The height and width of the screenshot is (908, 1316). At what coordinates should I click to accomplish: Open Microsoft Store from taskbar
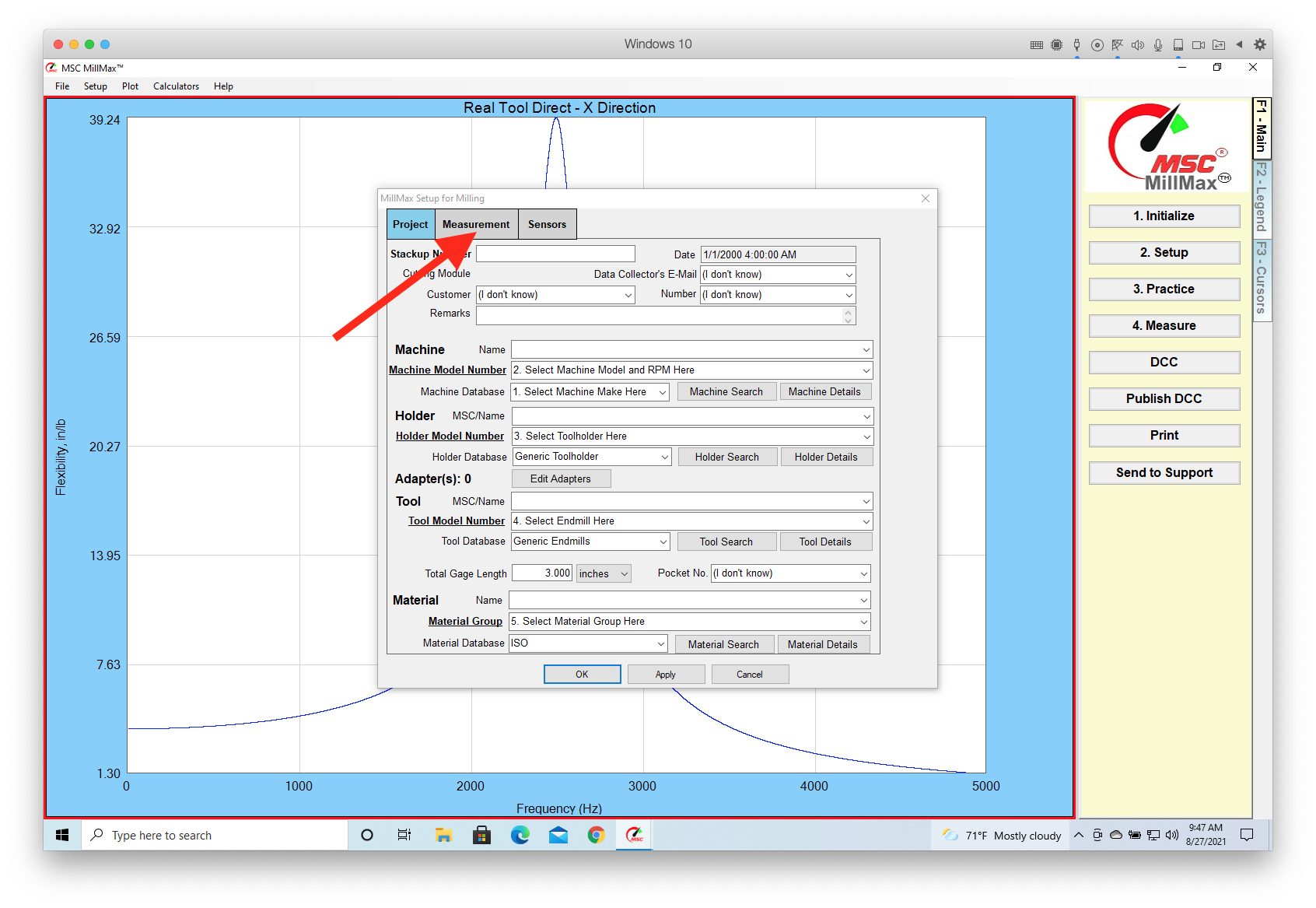tap(481, 835)
